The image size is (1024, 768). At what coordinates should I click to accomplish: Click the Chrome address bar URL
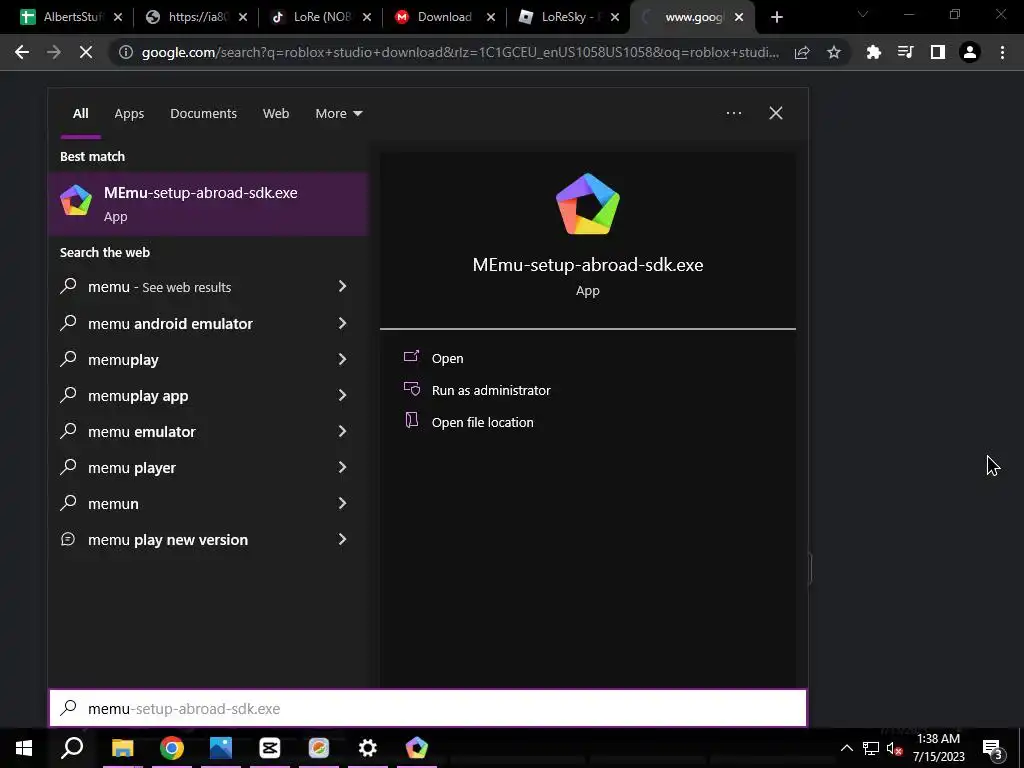460,52
